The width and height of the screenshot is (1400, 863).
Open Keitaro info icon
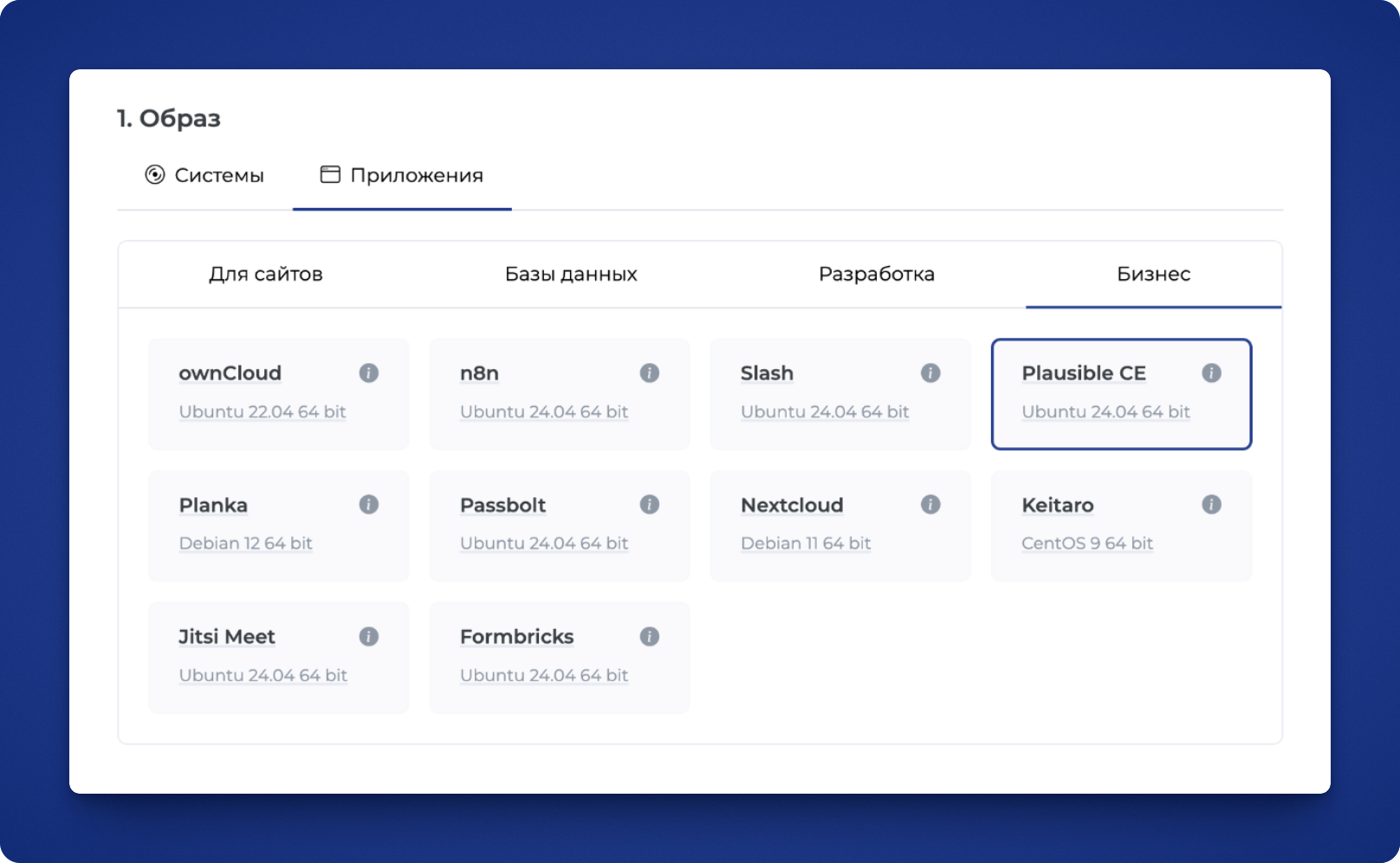1211,504
